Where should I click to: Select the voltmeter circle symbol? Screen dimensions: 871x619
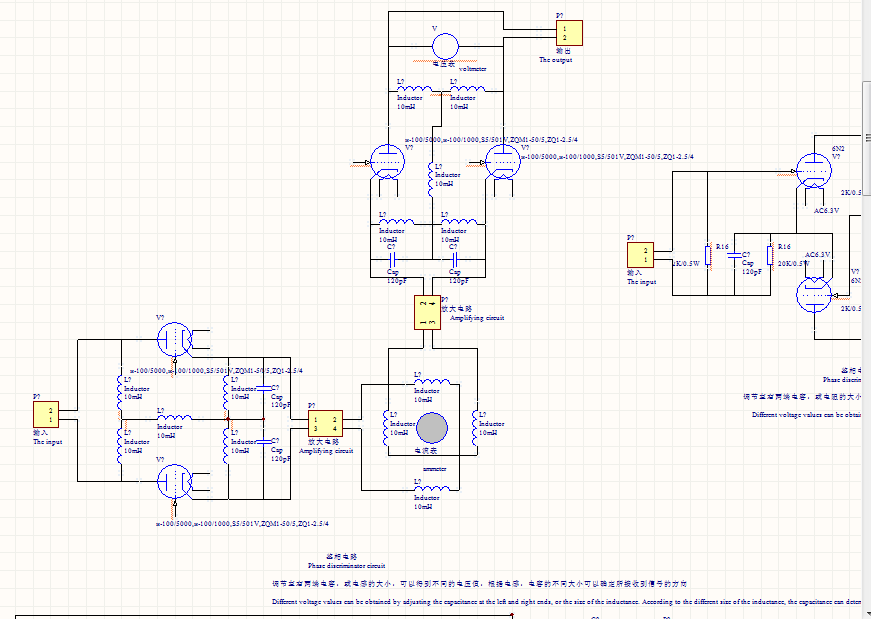coord(445,46)
